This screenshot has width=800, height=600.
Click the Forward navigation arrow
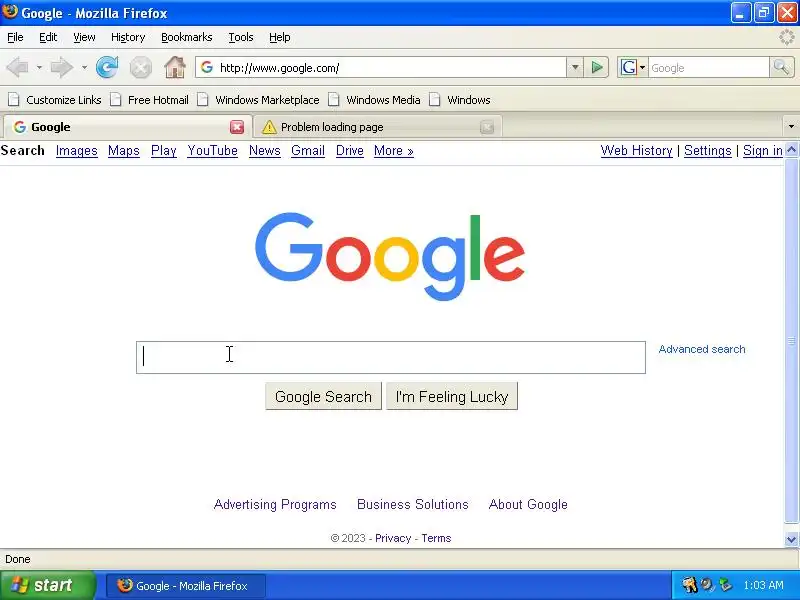pyautogui.click(x=61, y=67)
